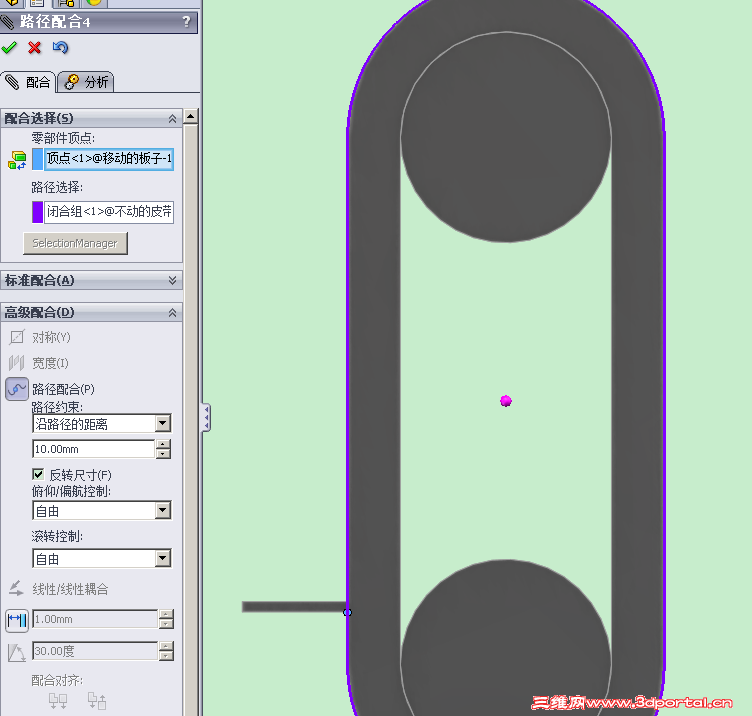Expand the 标准配合(A) section
This screenshot has width=752, height=716.
click(173, 280)
